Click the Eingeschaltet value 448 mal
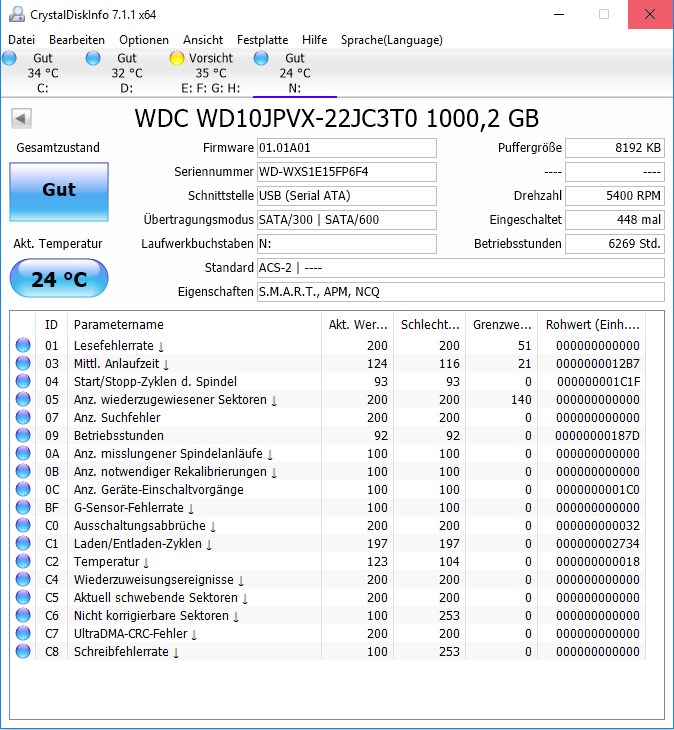674x730 pixels. point(615,220)
